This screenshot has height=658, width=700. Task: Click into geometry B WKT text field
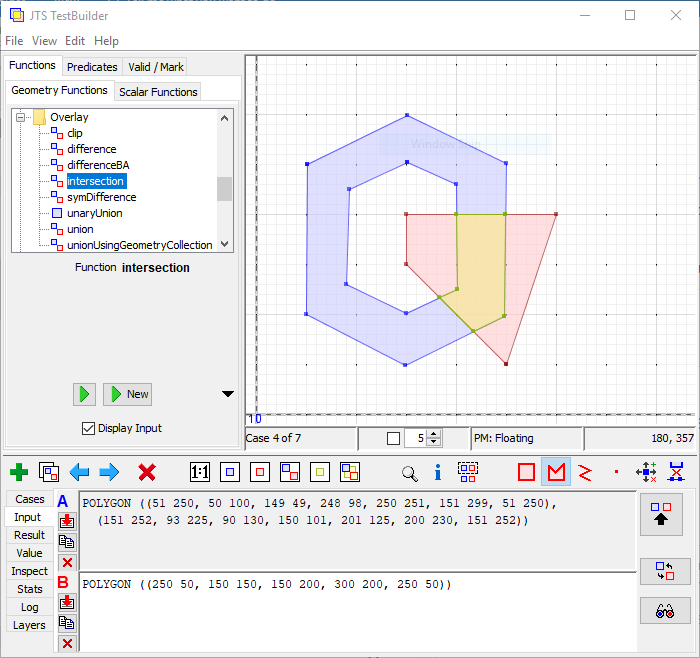coord(358,612)
